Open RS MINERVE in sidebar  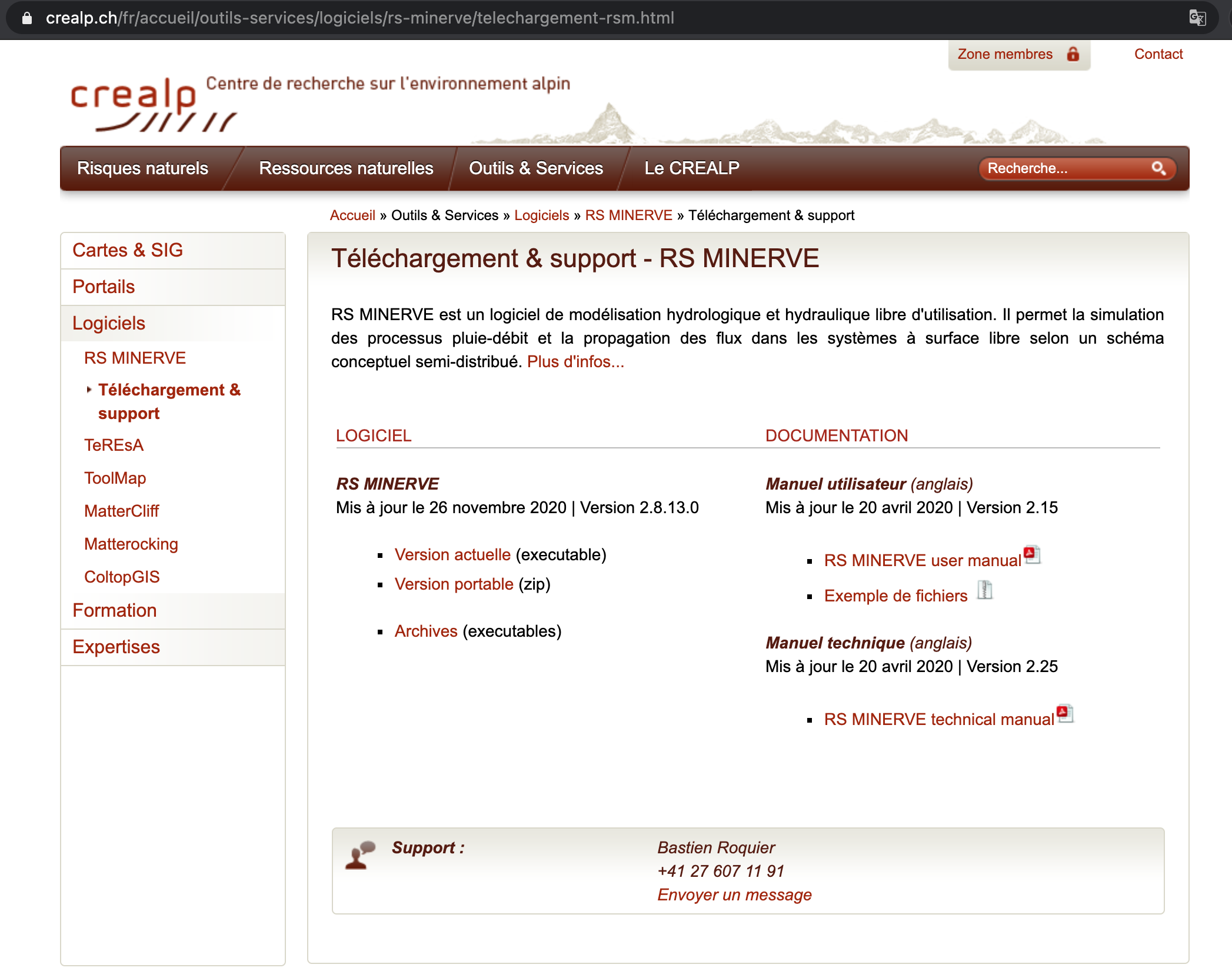[135, 358]
